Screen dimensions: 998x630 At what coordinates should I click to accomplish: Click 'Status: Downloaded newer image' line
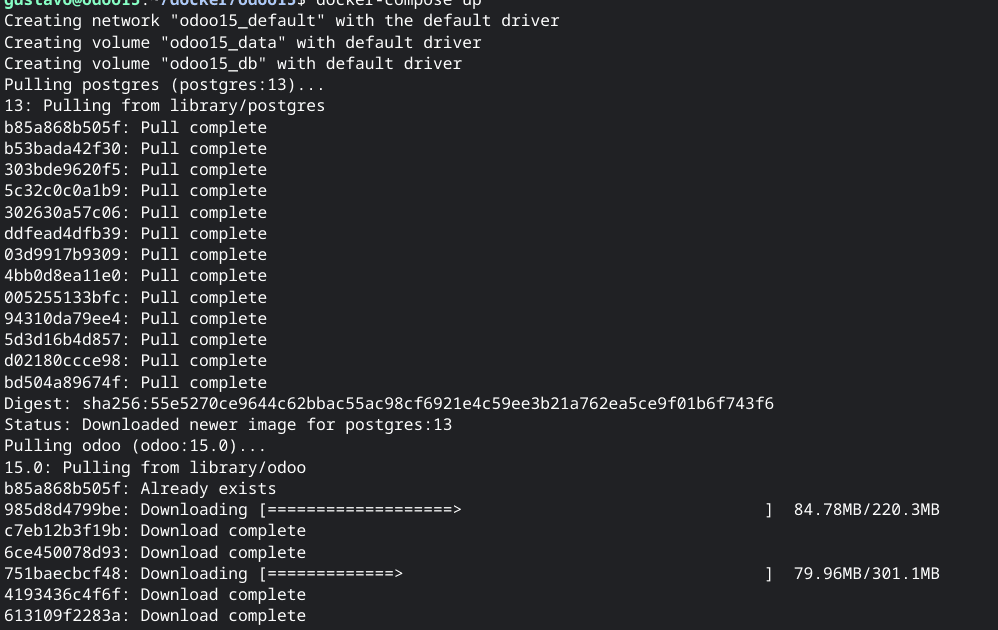pos(228,424)
